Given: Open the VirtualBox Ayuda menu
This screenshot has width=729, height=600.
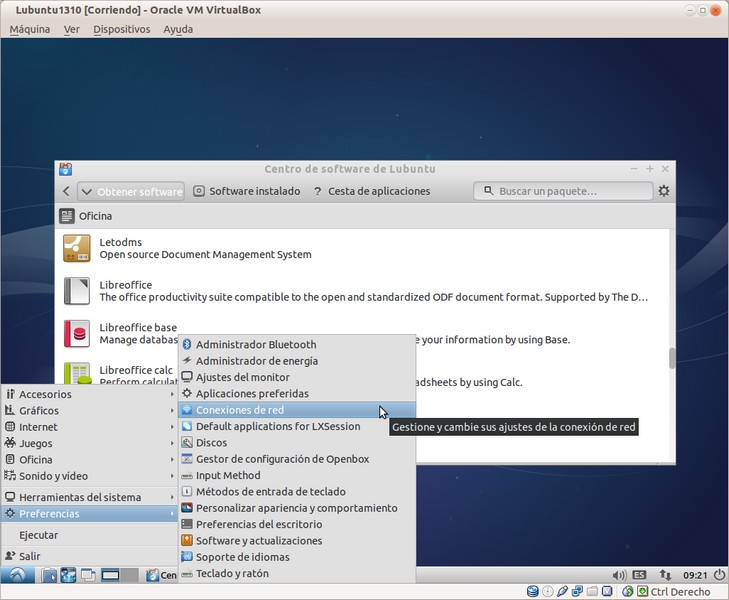Looking at the screenshot, I should 178,29.
